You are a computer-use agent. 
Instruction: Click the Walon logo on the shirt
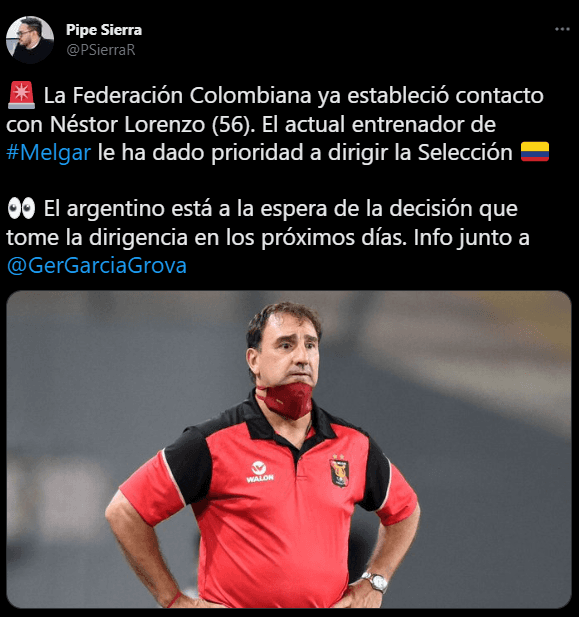pyautogui.click(x=259, y=472)
